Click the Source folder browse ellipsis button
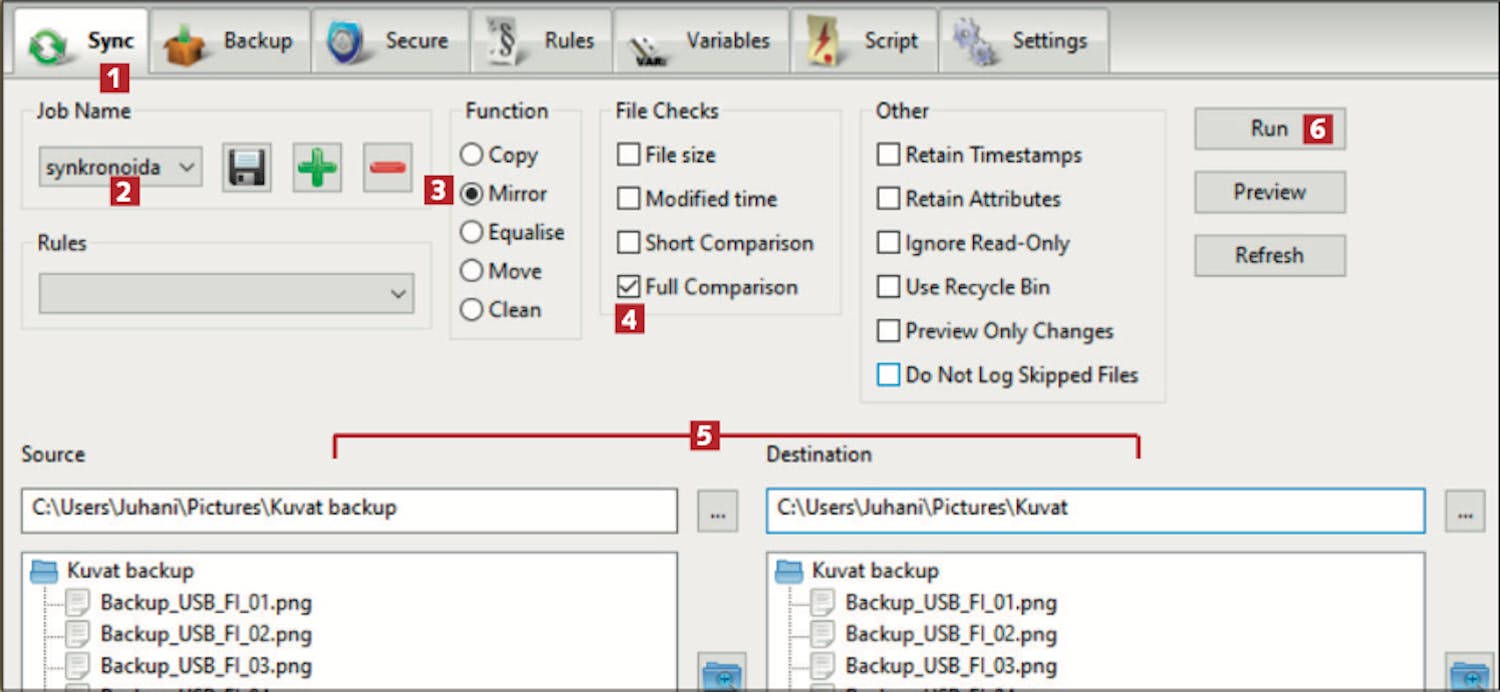The image size is (1500, 692). tap(717, 512)
